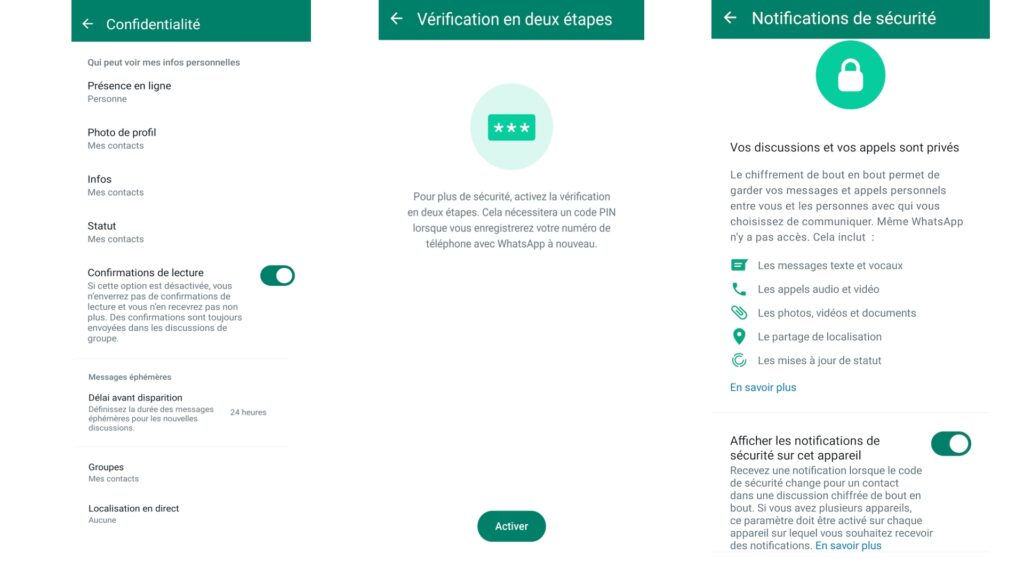The width and height of the screenshot is (1024, 576).
Task: Tap the text messages chat icon
Action: point(739,265)
